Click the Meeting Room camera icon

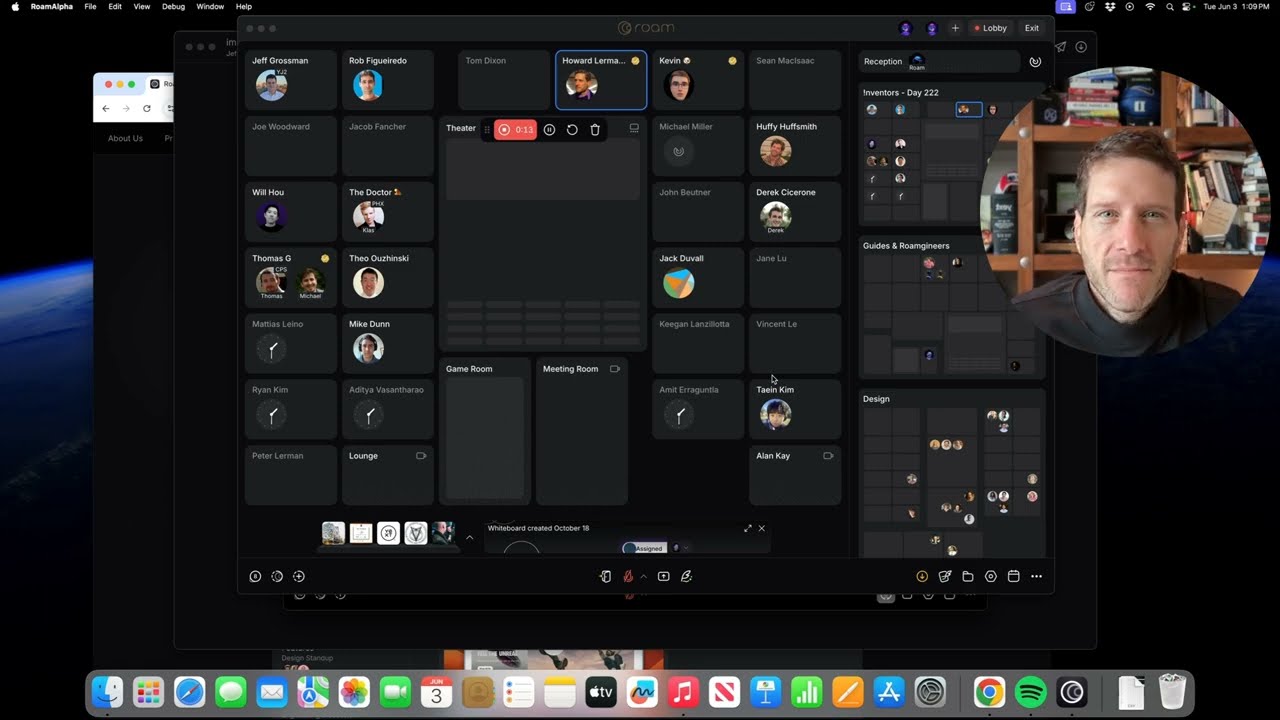(615, 369)
